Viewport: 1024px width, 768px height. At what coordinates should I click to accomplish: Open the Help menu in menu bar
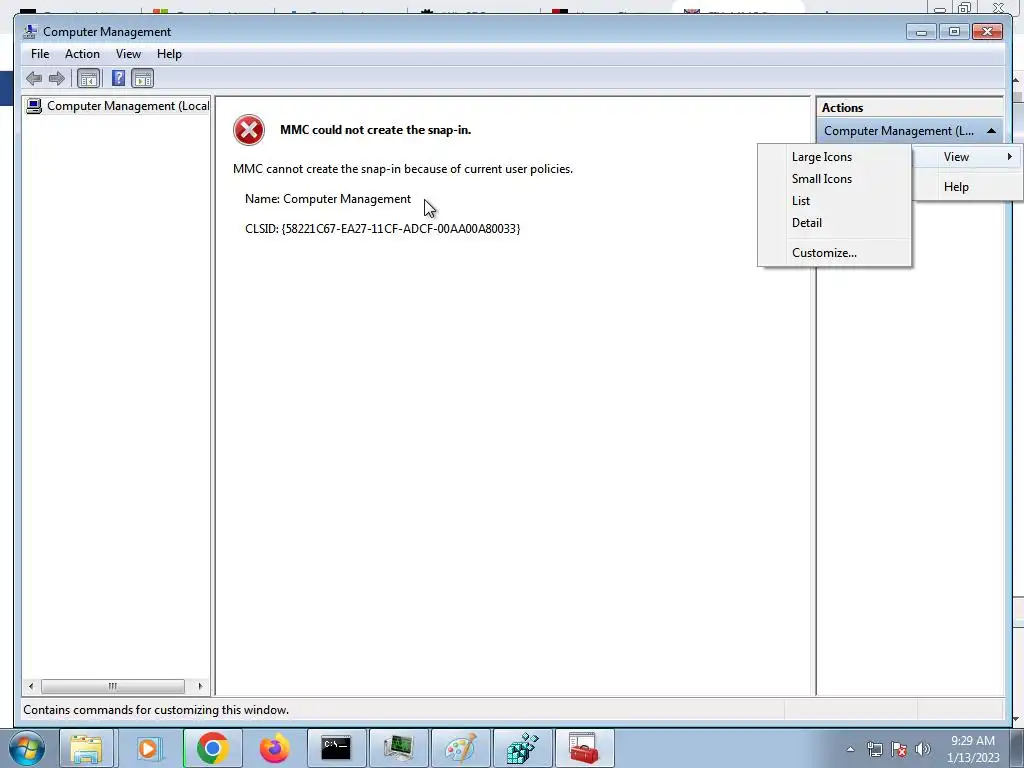pyautogui.click(x=169, y=54)
